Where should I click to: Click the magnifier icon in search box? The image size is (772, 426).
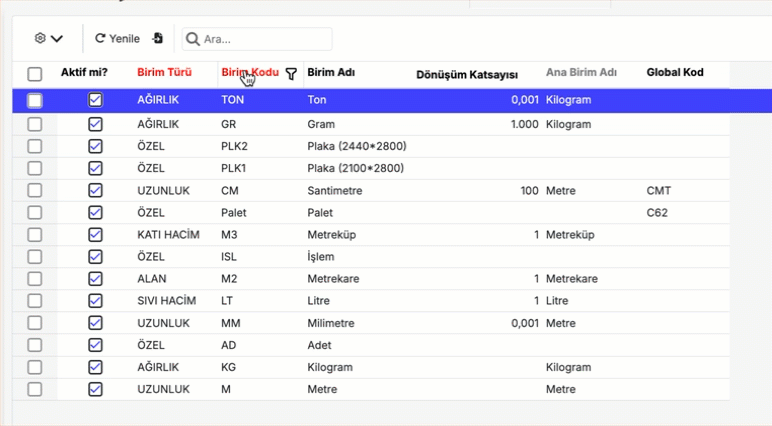tap(193, 39)
